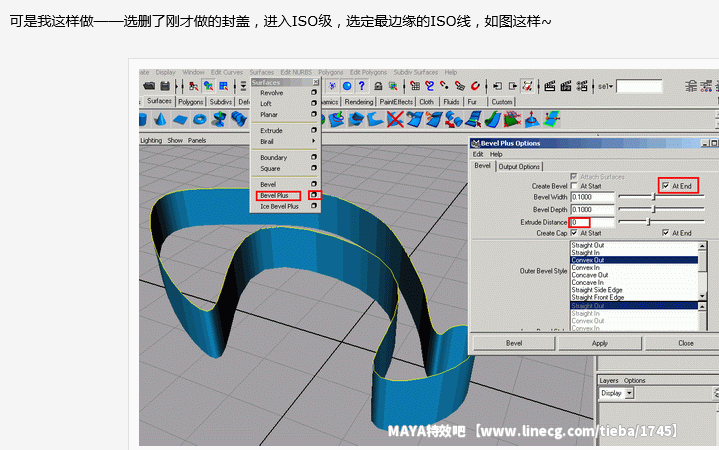Click the Loft shelf icon
719x450 pixels.
tap(239, 120)
